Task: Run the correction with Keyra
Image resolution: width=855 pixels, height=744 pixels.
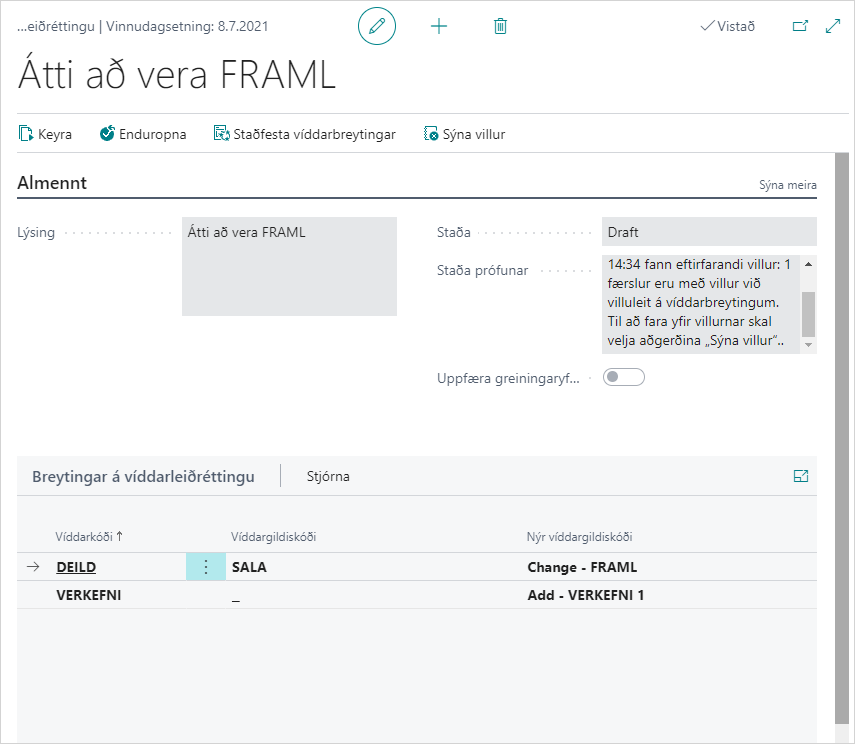Action: pos(46,134)
